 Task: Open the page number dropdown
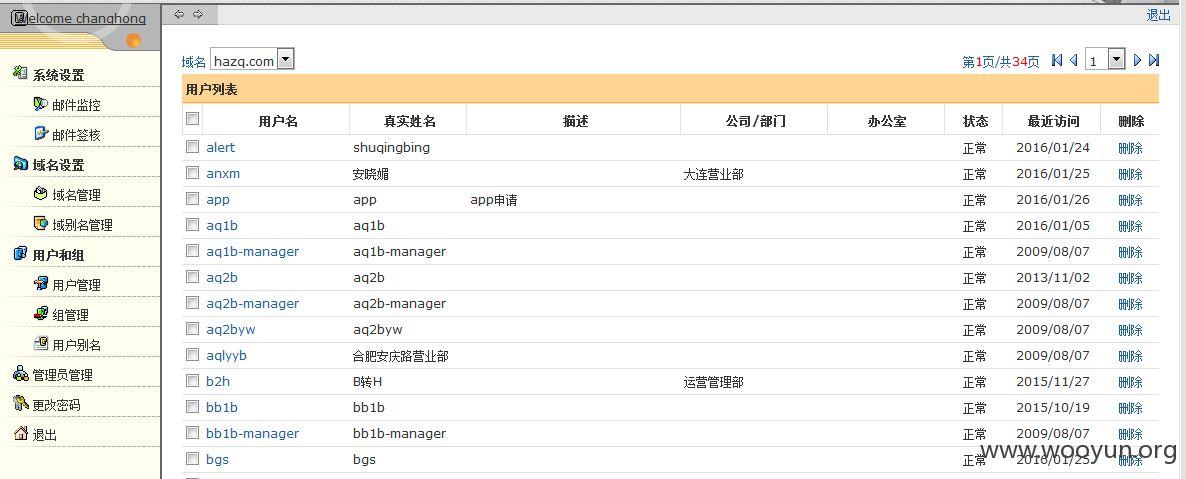[1105, 60]
